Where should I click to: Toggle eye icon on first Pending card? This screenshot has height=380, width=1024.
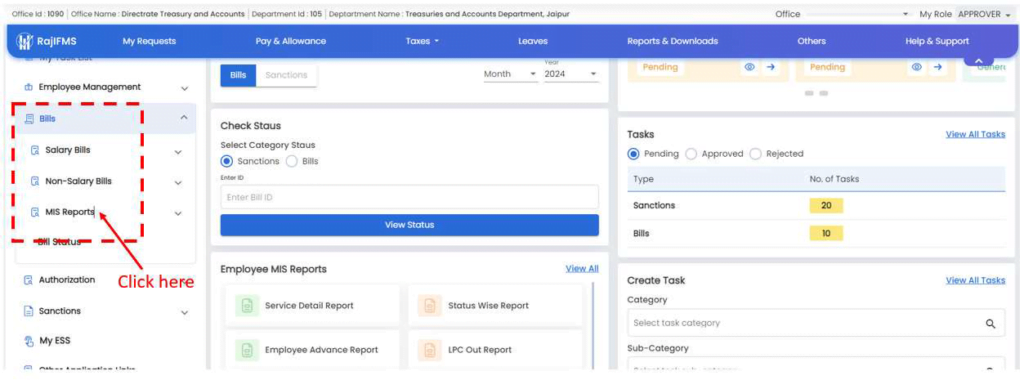coord(750,67)
